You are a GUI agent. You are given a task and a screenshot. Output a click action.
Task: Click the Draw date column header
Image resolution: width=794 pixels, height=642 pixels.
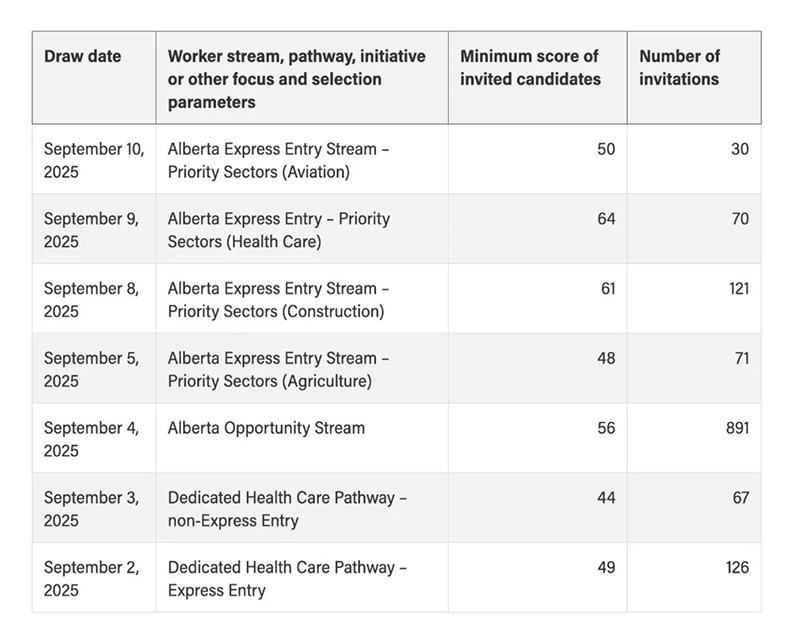83,56
